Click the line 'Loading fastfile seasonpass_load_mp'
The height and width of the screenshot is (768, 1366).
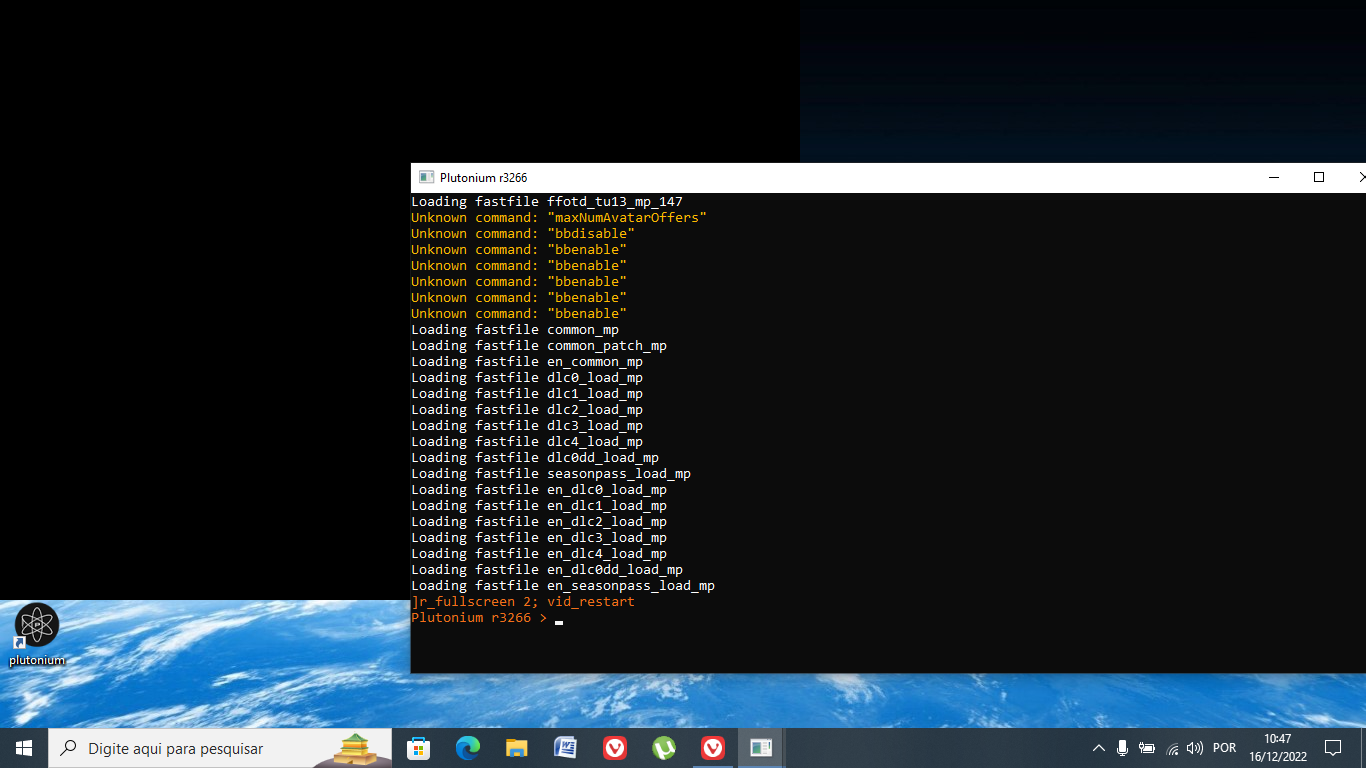point(551,474)
